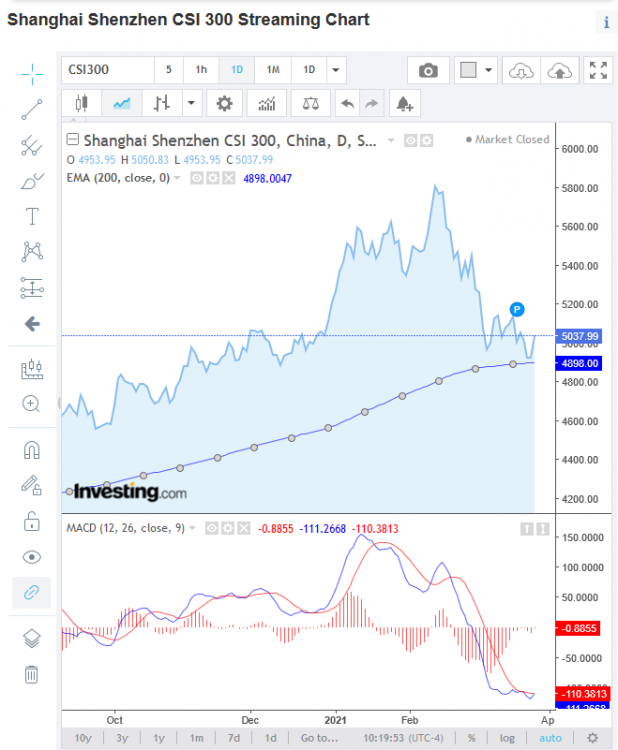Toggle hide all drawings eye icon

32,557
